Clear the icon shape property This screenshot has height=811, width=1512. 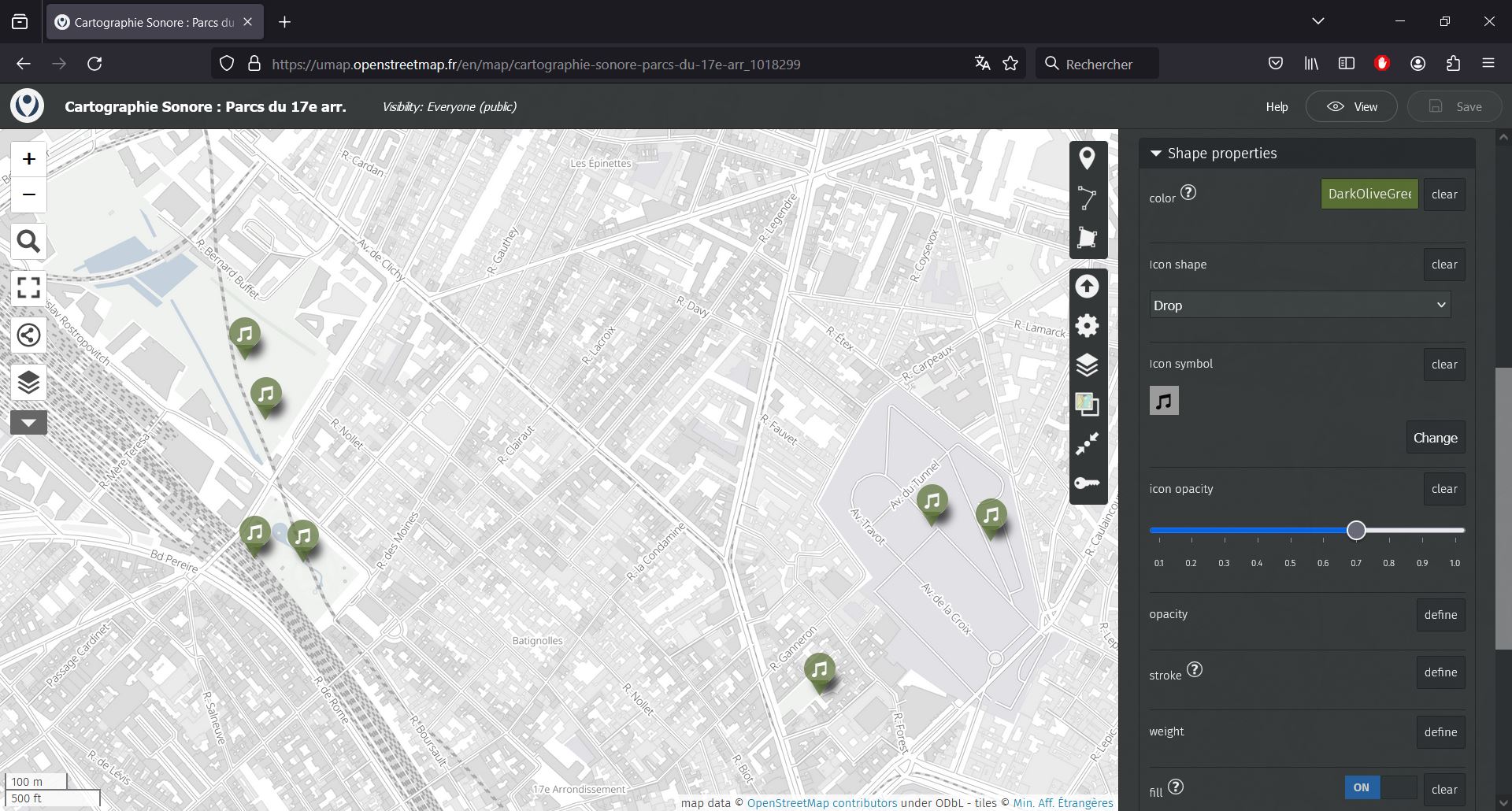pos(1444,265)
